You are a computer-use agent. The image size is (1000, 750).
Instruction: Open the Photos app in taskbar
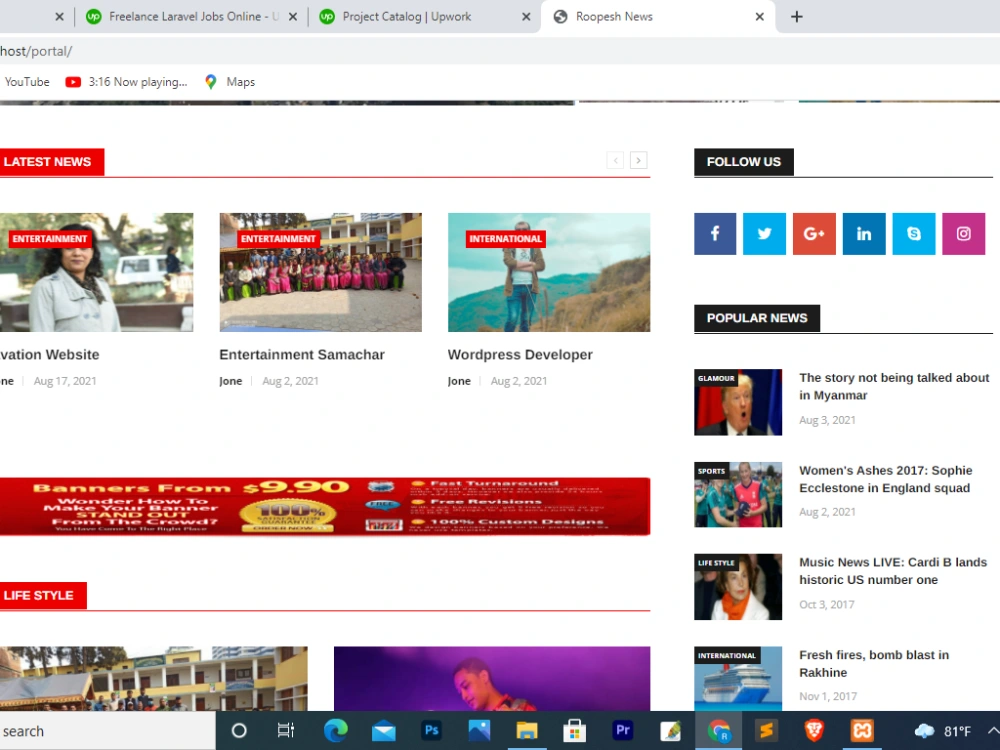coord(479,731)
